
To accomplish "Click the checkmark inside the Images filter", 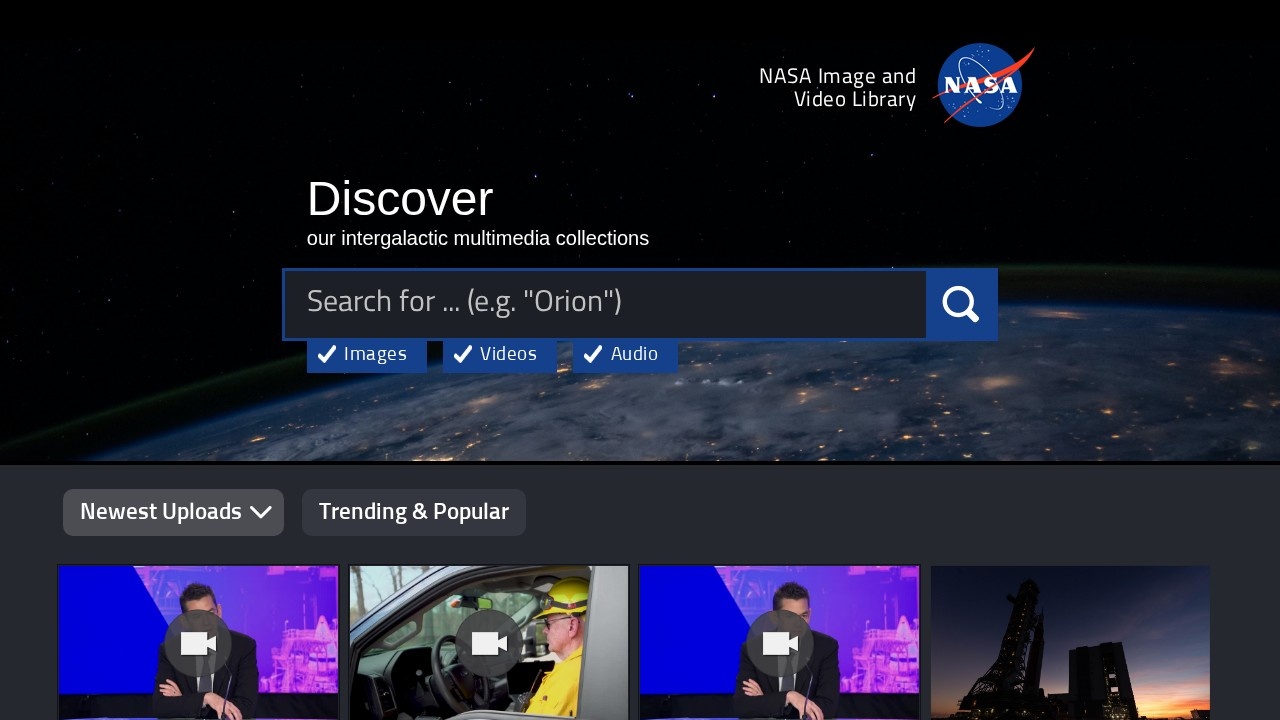I will pyautogui.click(x=327, y=354).
